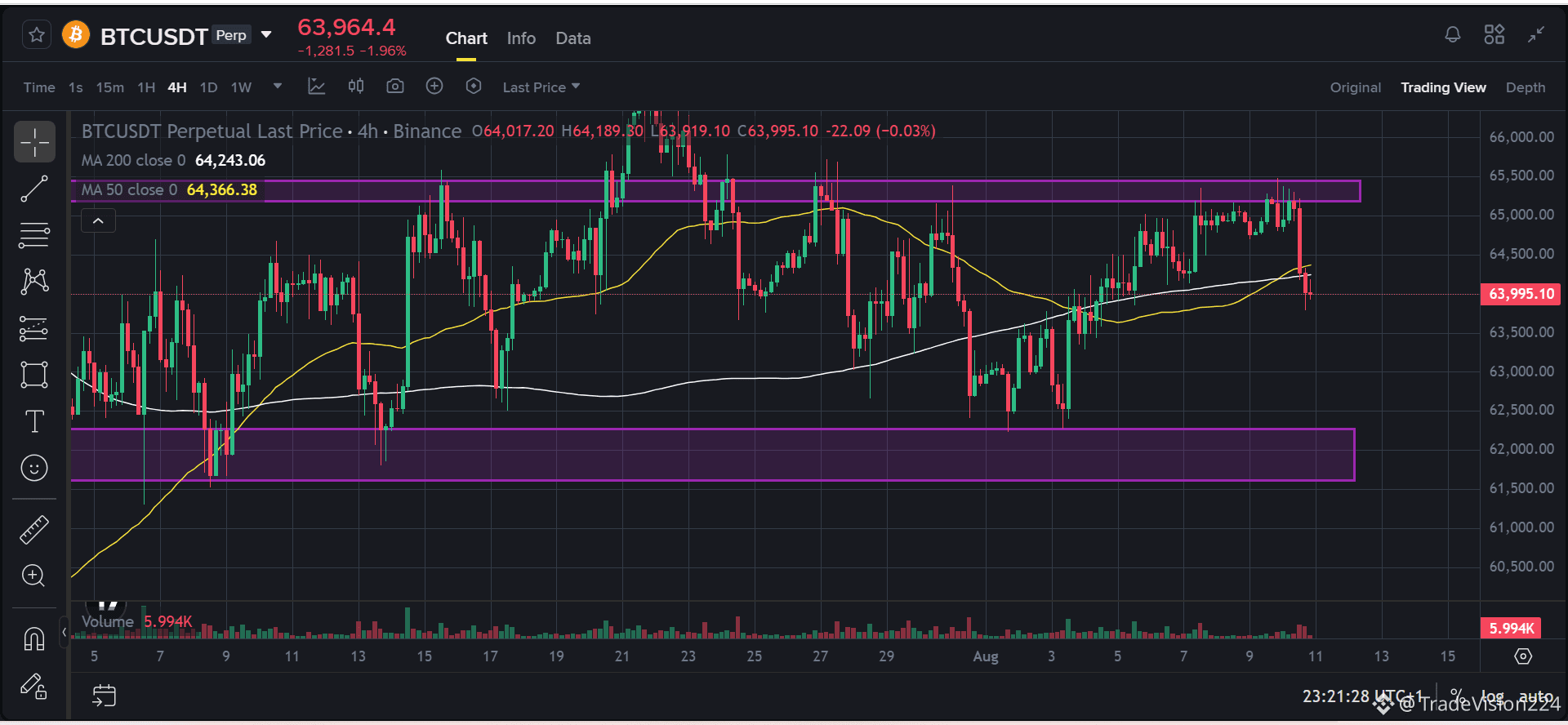Viewport: 1568px width, 725px height.
Task: Open the price alert bell
Action: (1452, 35)
